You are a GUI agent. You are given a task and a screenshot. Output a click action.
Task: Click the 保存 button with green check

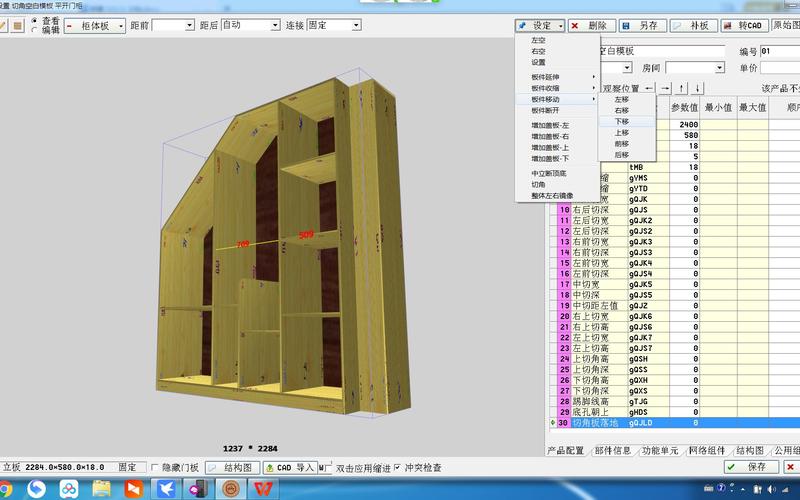tap(751, 467)
